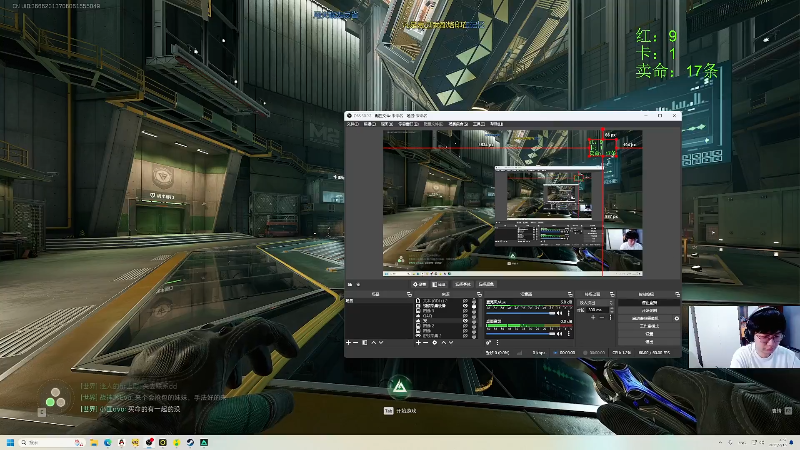Remove the selected source in Sources panel
Screen dimensions: 800x450
click(x=426, y=343)
